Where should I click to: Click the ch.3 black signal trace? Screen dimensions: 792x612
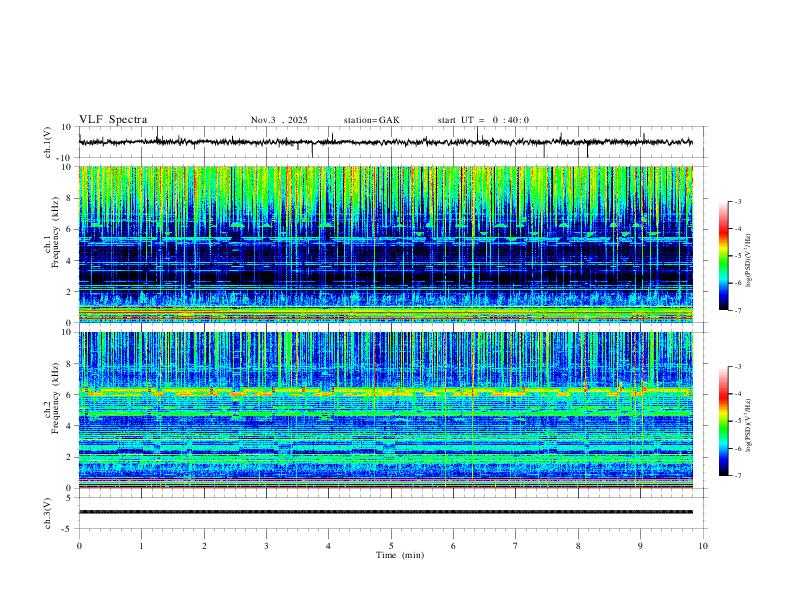click(x=386, y=512)
